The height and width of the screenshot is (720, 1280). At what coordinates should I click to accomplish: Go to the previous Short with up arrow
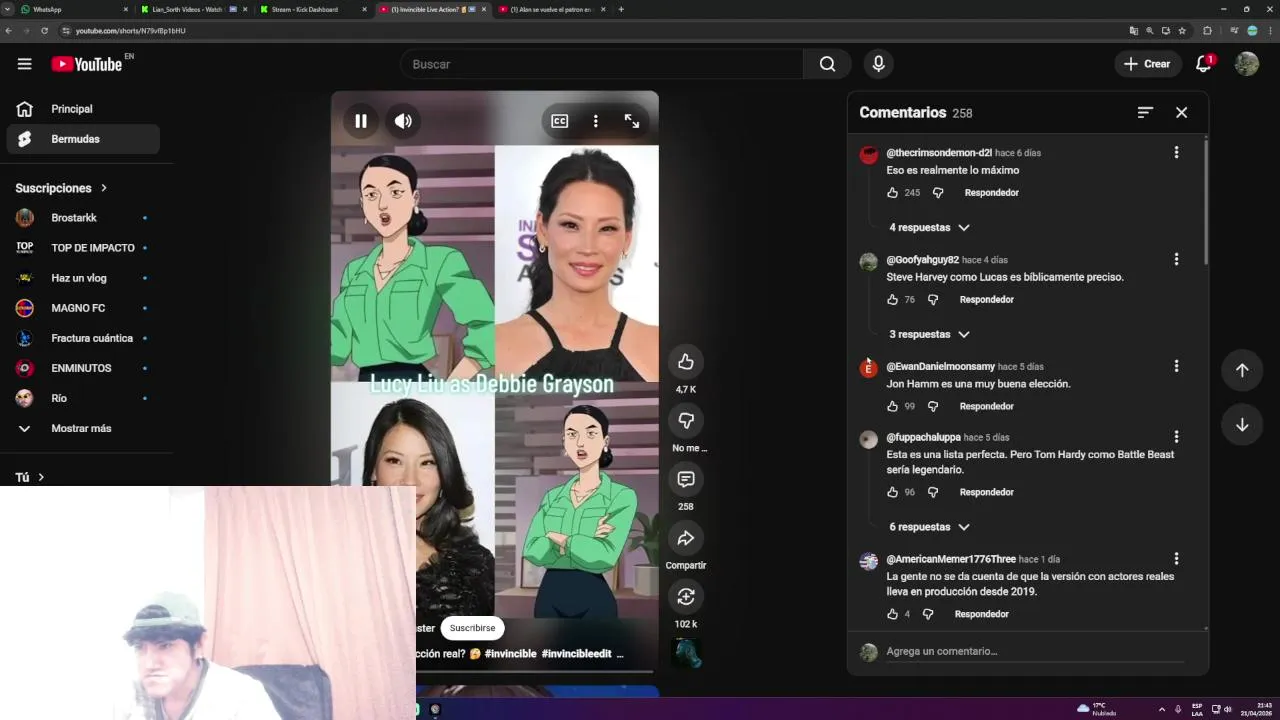coord(1242,370)
